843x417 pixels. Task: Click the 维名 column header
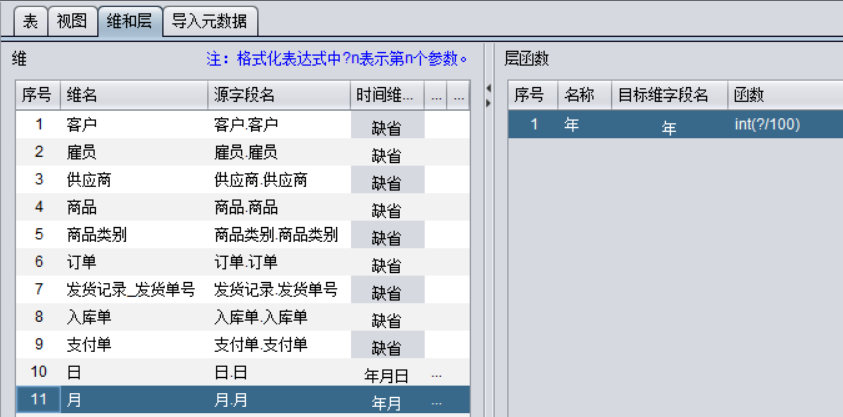pyautogui.click(x=134, y=95)
